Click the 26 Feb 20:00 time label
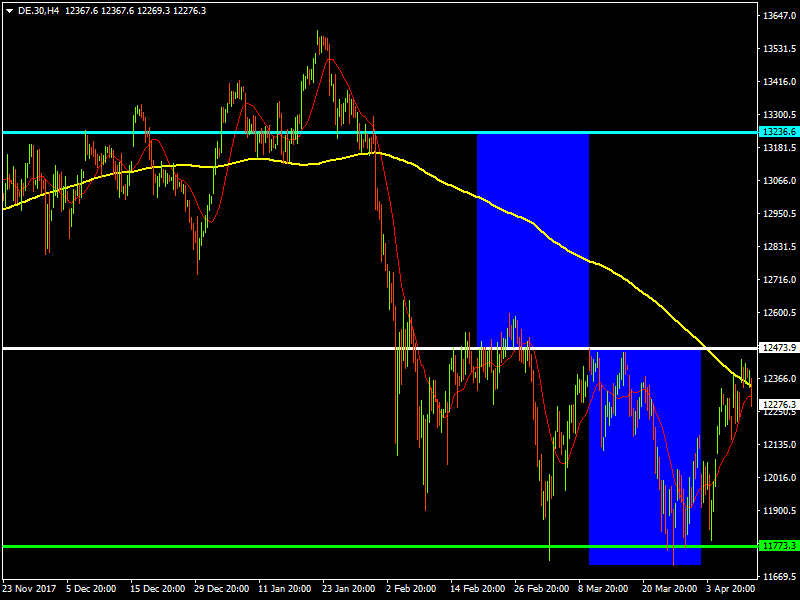Image resolution: width=800 pixels, height=600 pixels. (x=540, y=589)
